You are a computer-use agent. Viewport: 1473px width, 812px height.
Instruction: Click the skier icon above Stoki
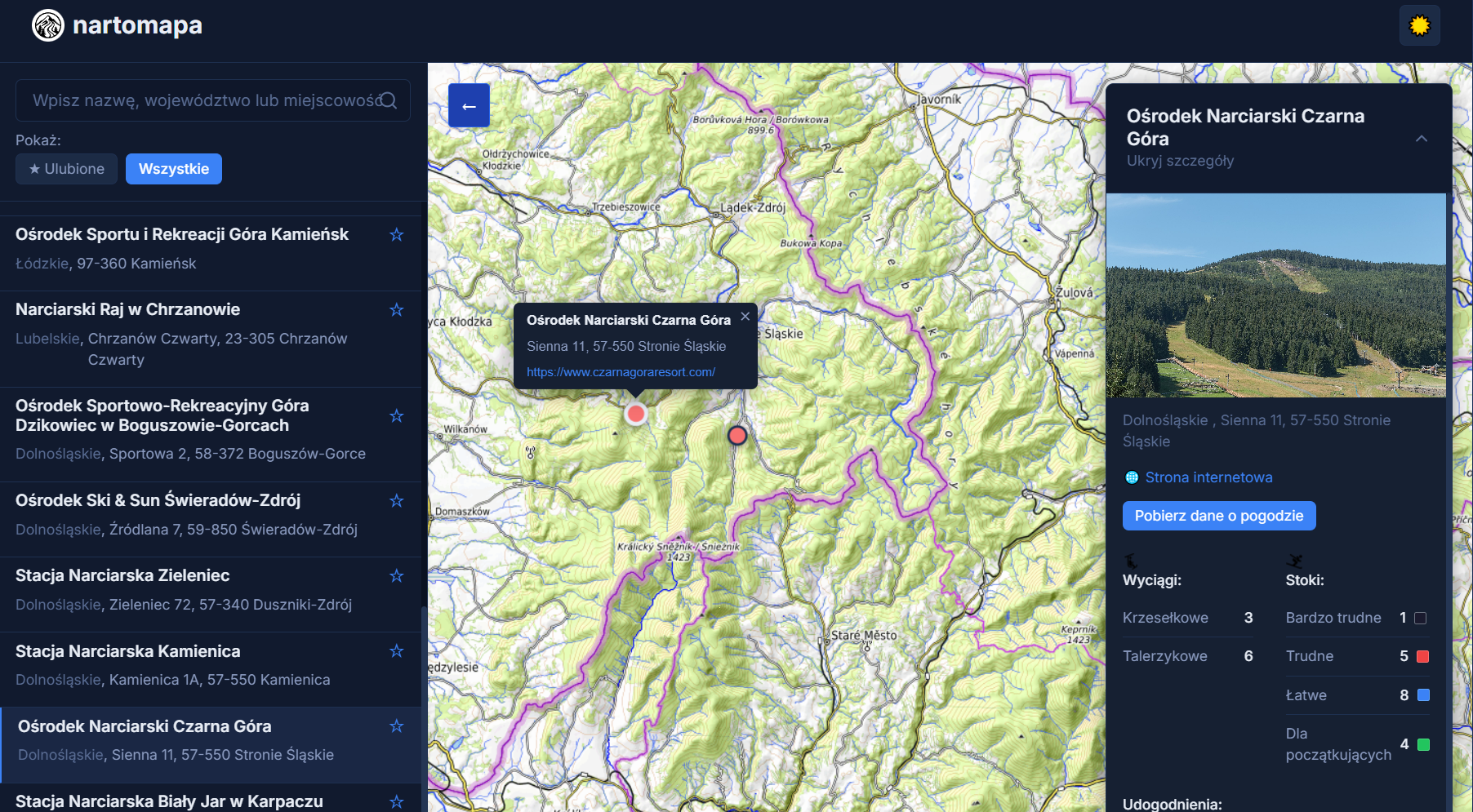[x=1294, y=561]
